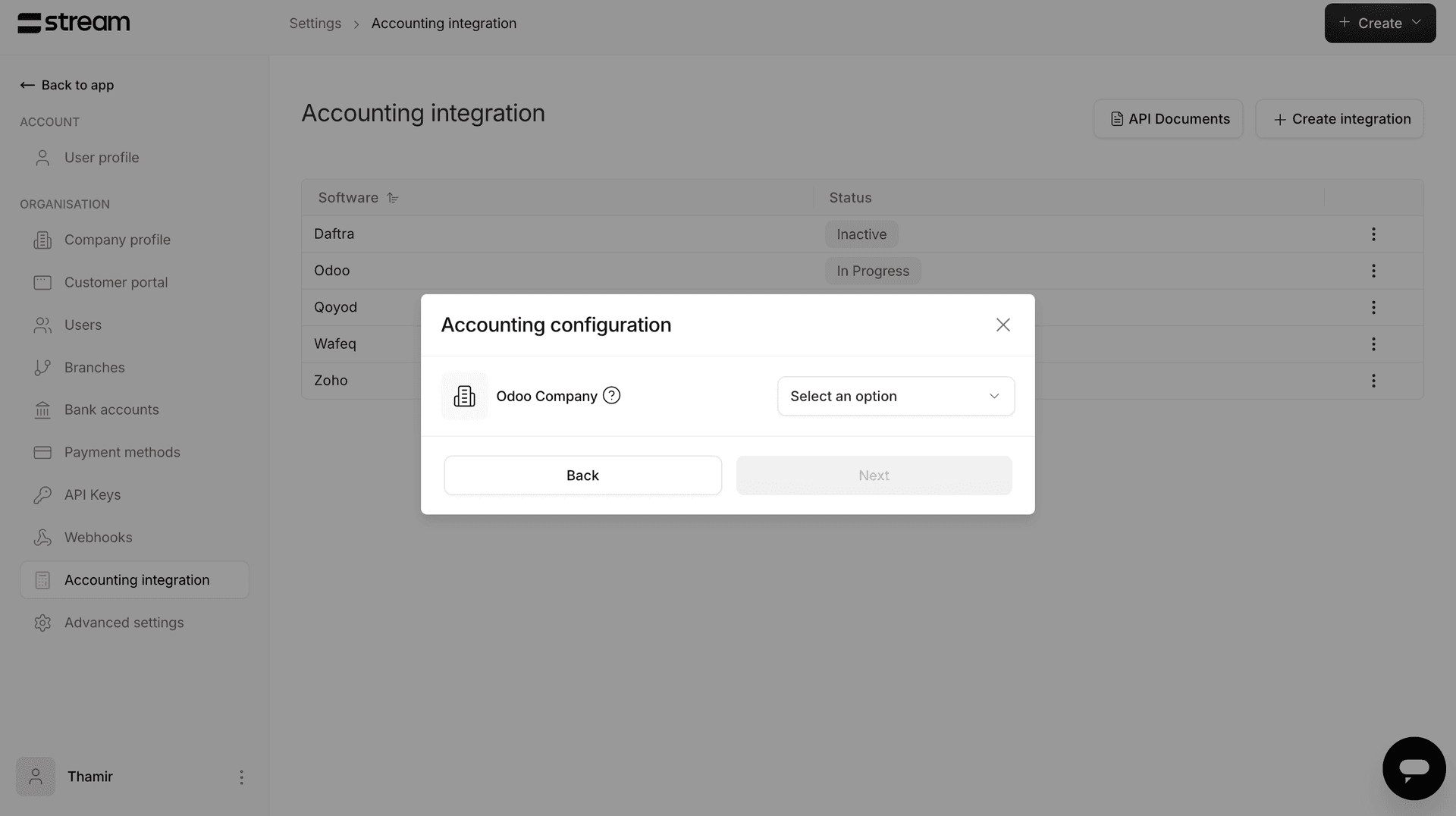Open the Zoho row actions menu
Viewport: 1456px width, 816px height.
[x=1373, y=381]
